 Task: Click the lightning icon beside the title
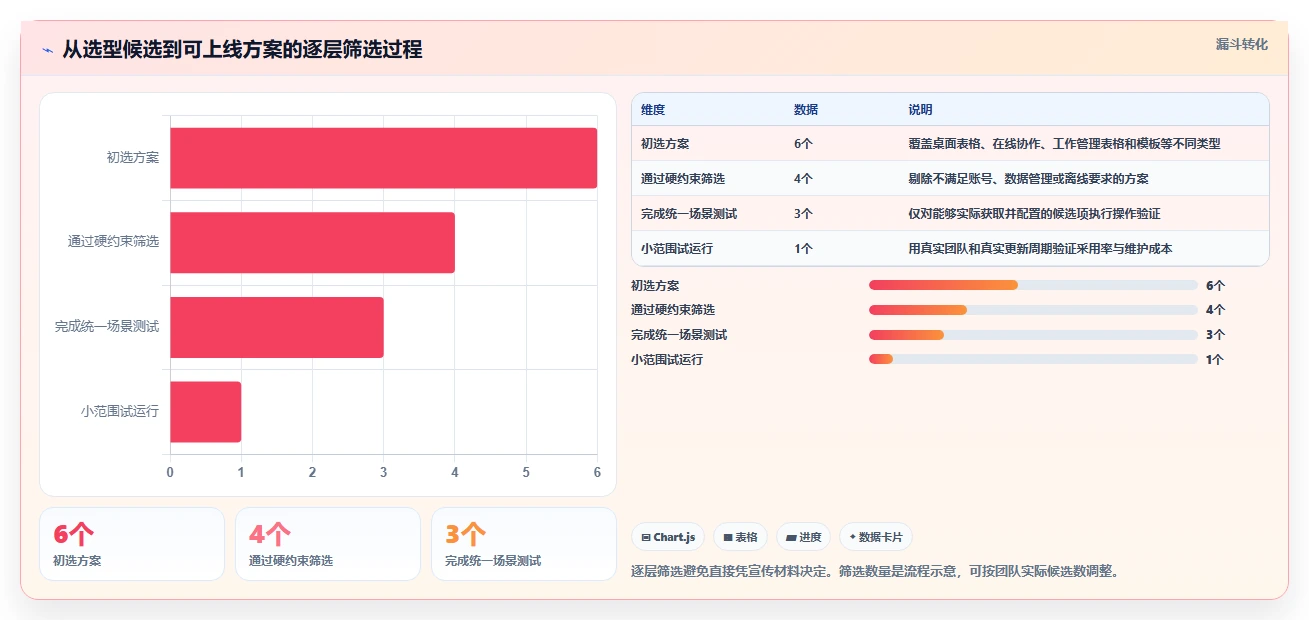48,49
